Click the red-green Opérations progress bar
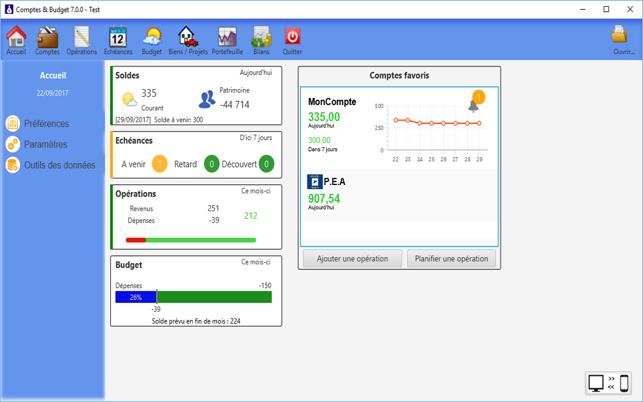This screenshot has height=402, width=643. 191,240
